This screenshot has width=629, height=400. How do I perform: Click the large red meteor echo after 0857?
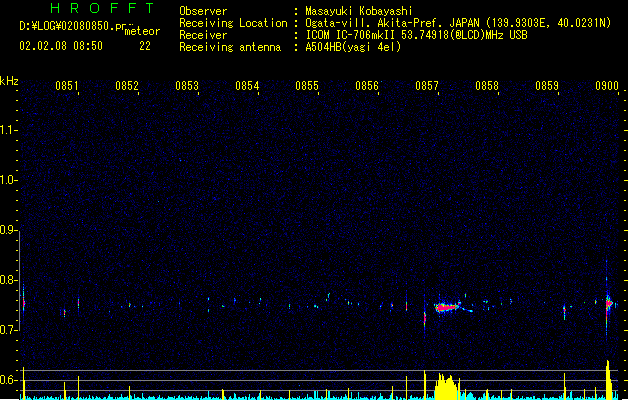(446, 308)
